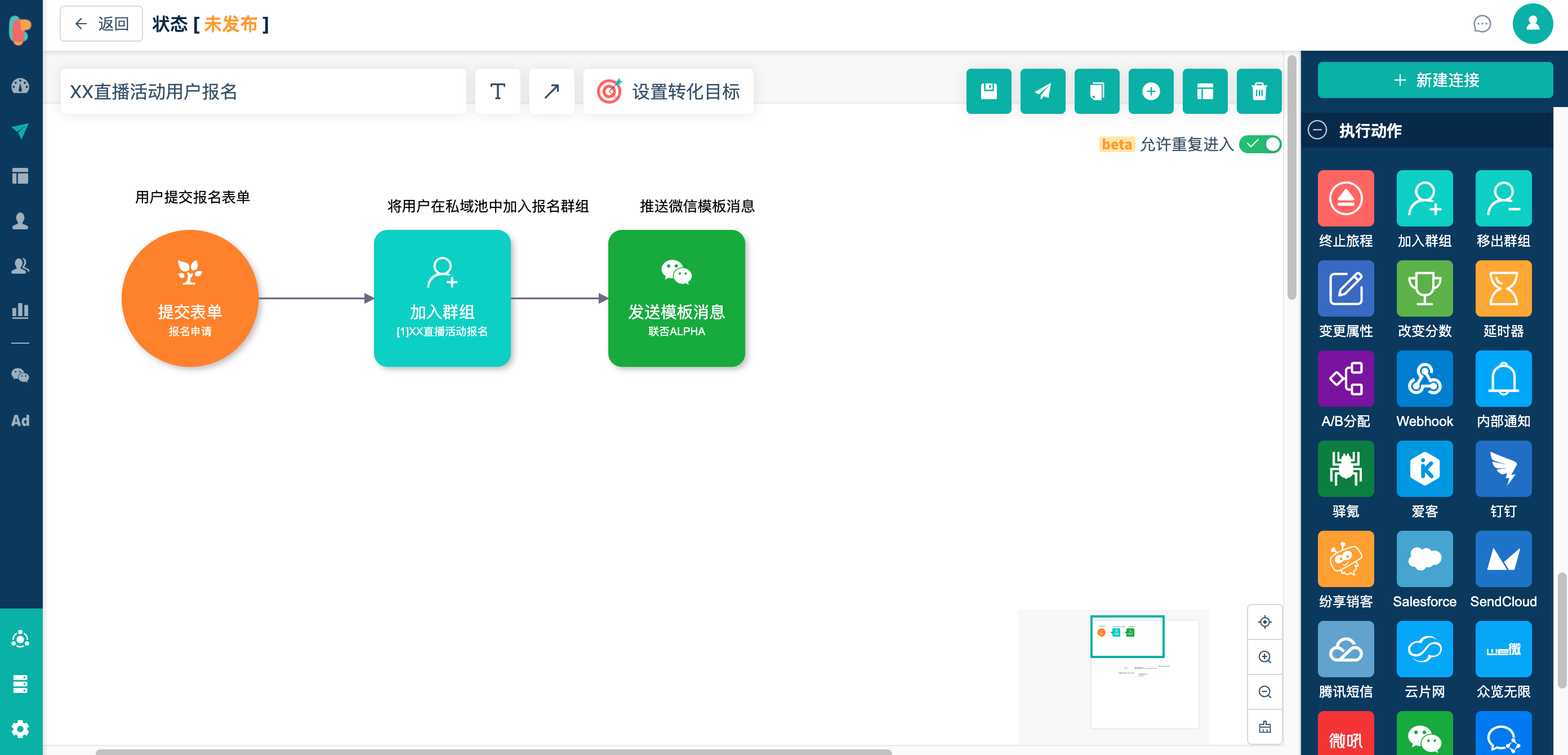This screenshot has width=1568, height=755.
Task: Select the 钉钉 connector icon
Action: tap(1503, 469)
